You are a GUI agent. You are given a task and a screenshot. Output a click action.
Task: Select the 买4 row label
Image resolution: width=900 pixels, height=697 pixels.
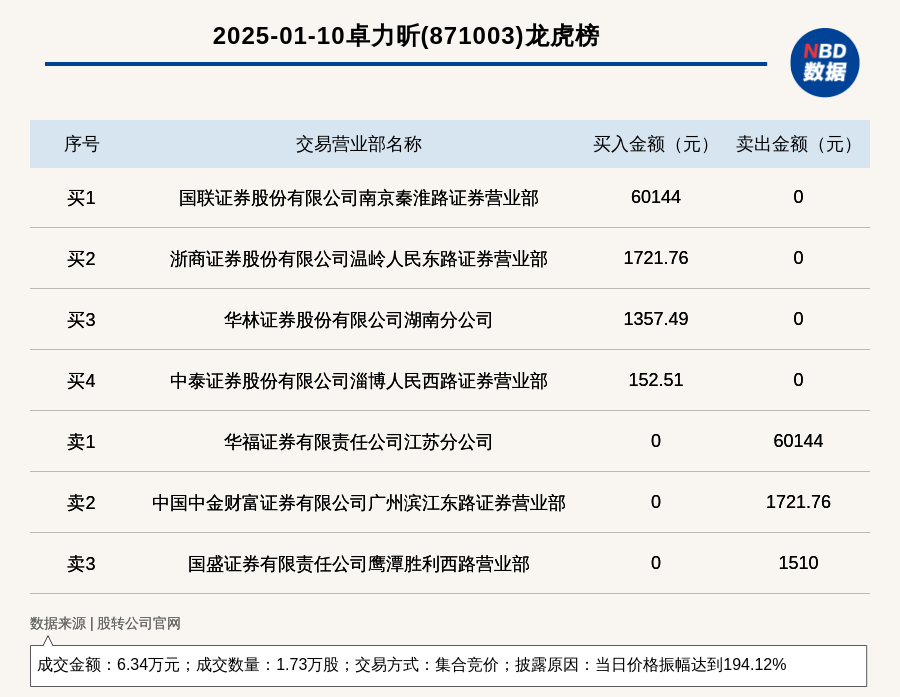click(x=81, y=381)
